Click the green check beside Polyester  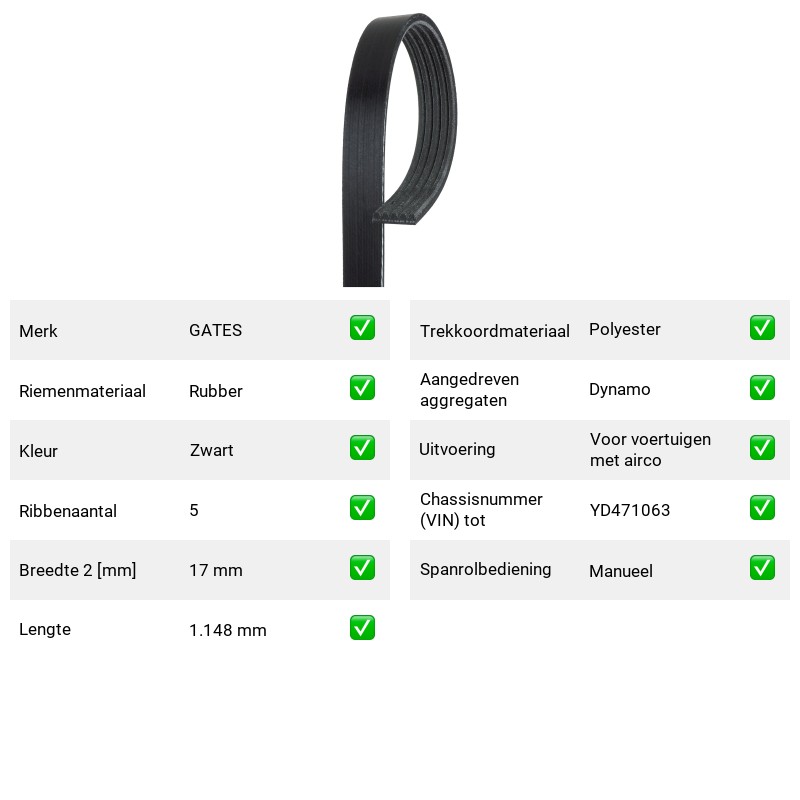click(x=762, y=328)
